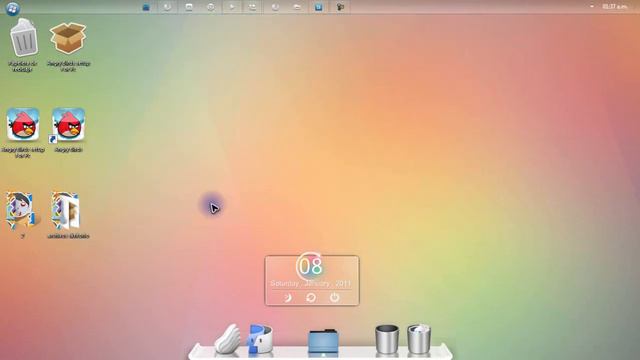Click the play arrow icon in top bar
This screenshot has height=360, width=640.
pos(232,7)
